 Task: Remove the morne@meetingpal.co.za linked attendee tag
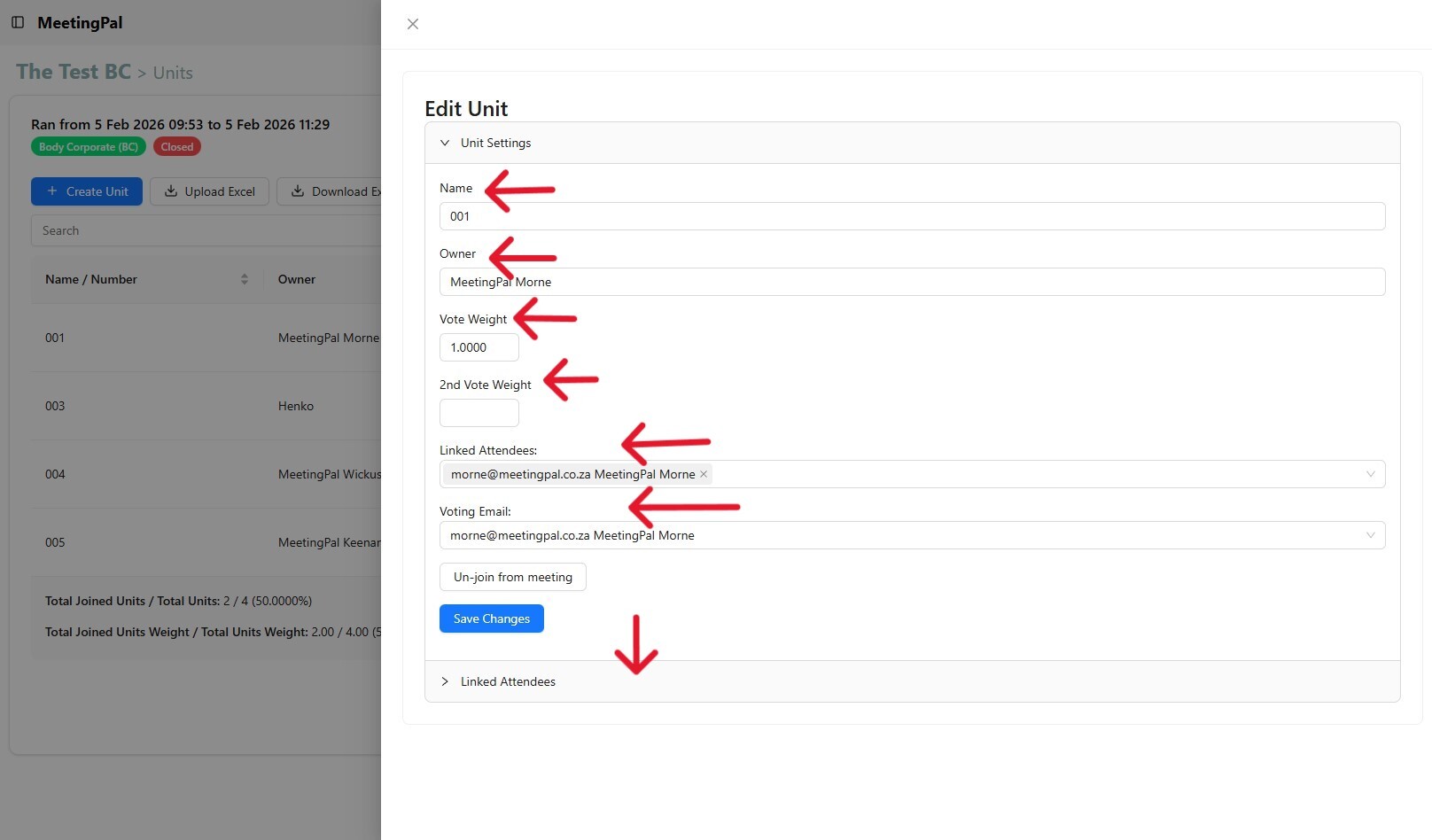tap(704, 474)
